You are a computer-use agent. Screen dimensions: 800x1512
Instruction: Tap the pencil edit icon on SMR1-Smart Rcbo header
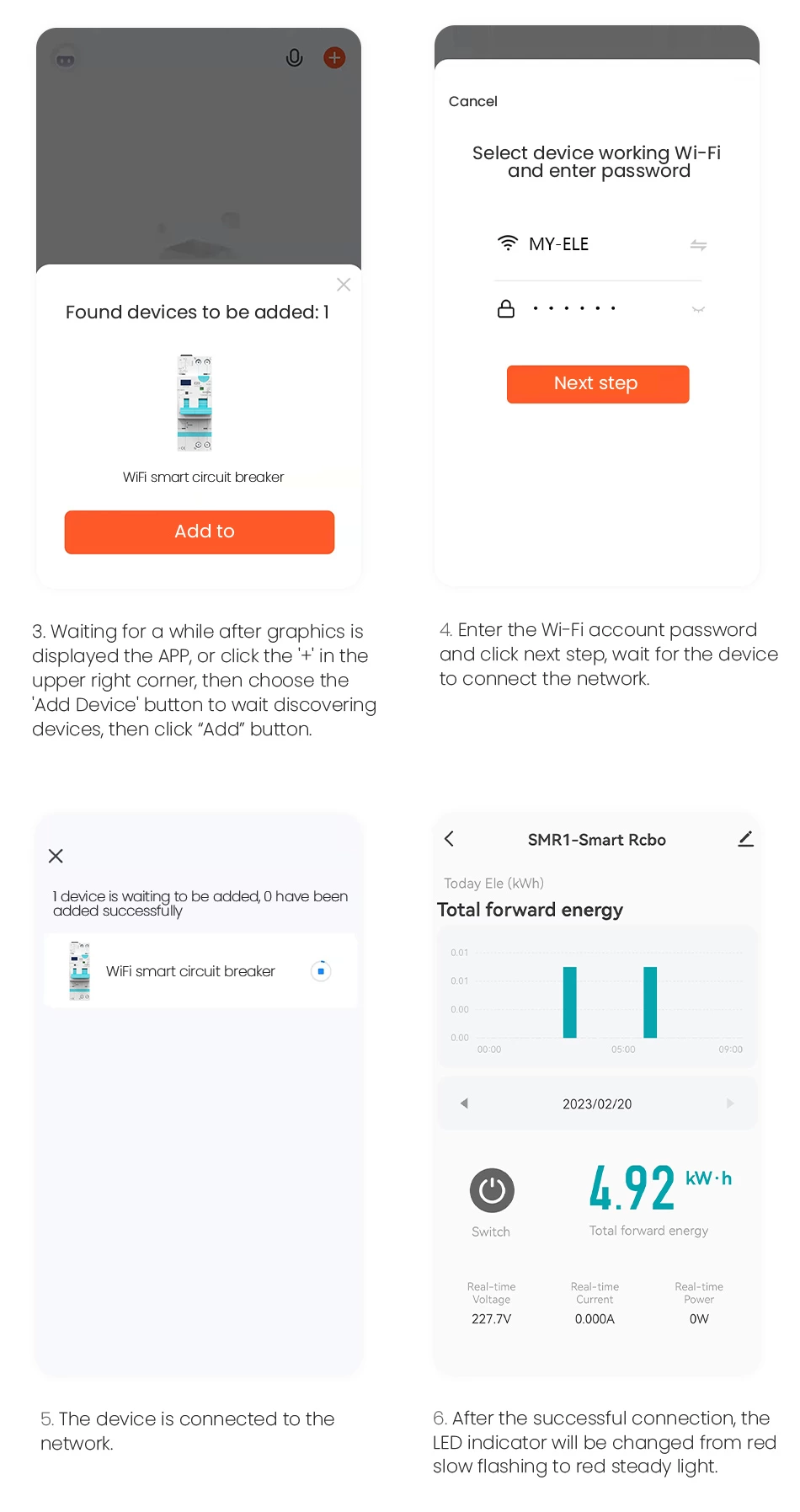click(x=745, y=838)
